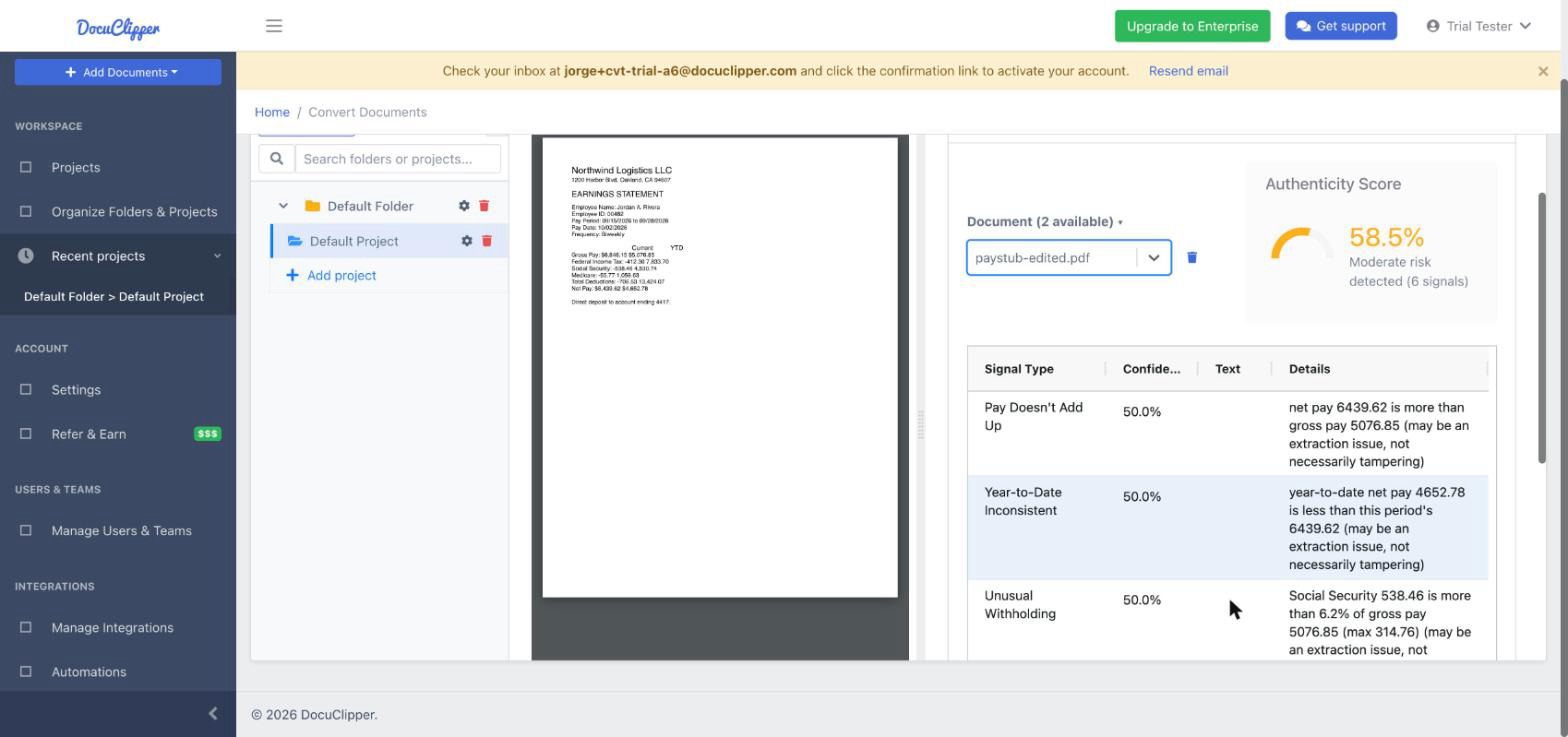Click the Manage Integrations sidebar icon
The width and height of the screenshot is (1568, 737).
[26, 628]
